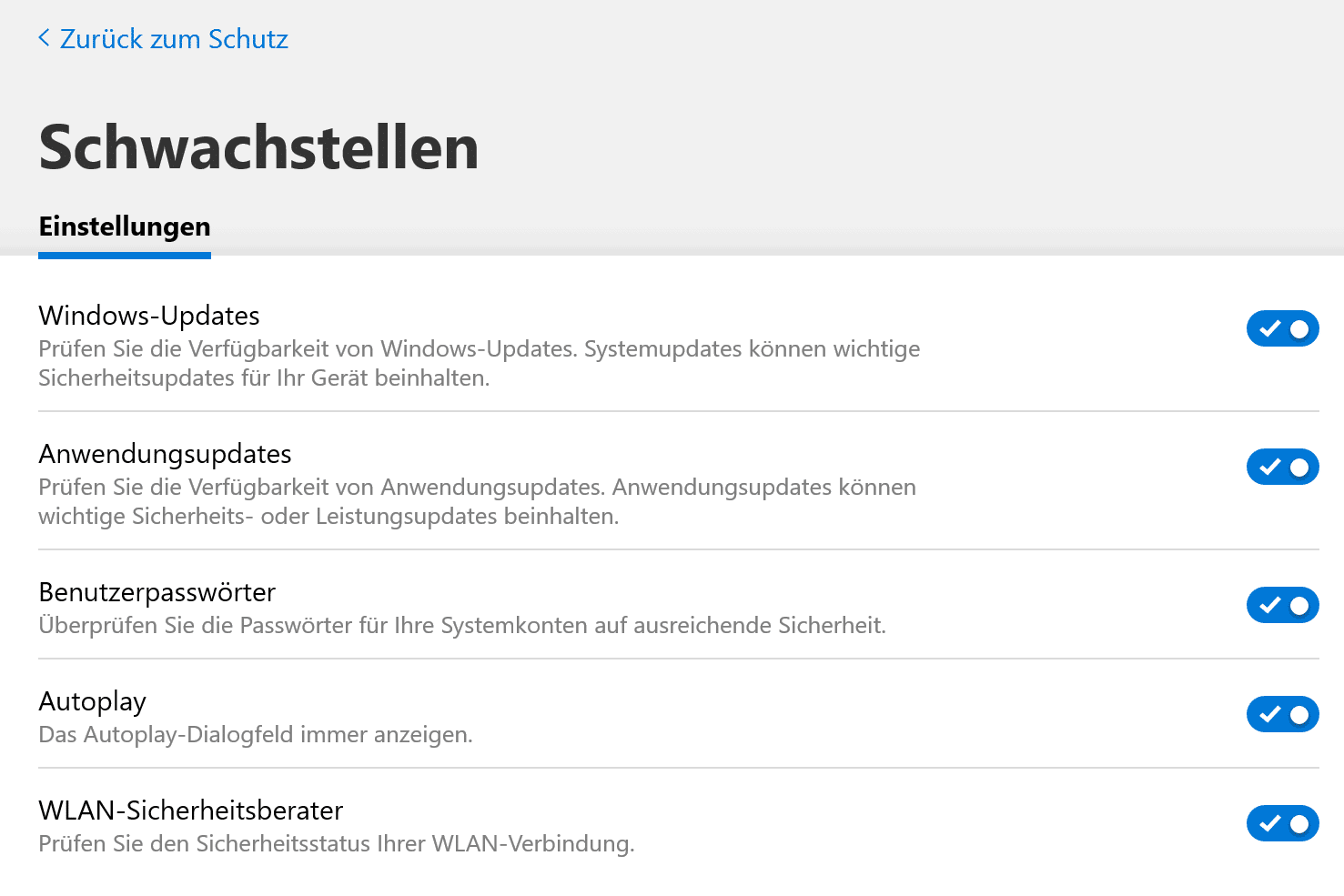
Task: Click the WLAN-Verbindung status description
Action: pos(337,844)
